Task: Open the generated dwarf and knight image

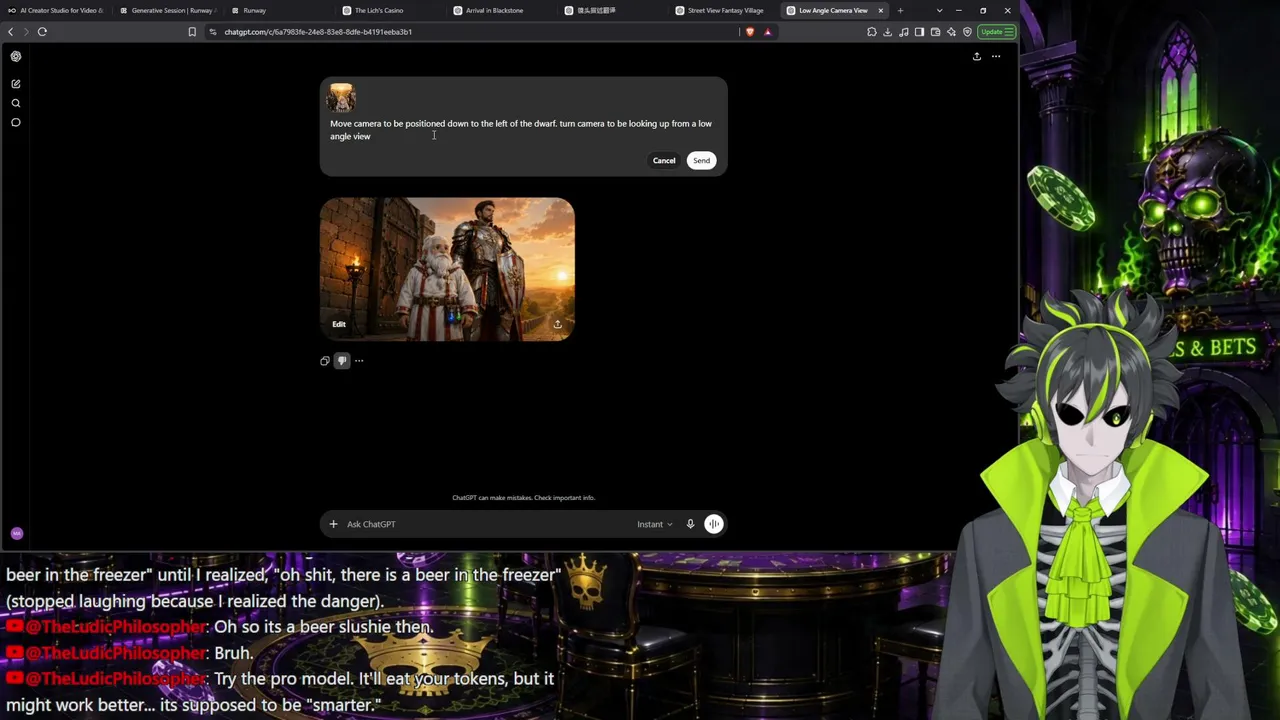Action: [447, 270]
